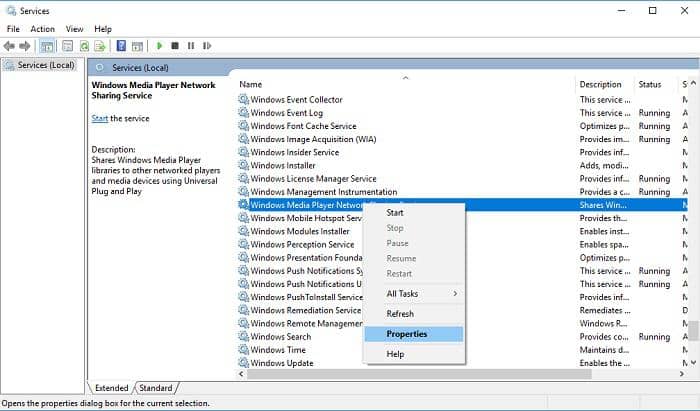
Task: Click the horizontal scrollbar thumb
Action: tap(419, 374)
